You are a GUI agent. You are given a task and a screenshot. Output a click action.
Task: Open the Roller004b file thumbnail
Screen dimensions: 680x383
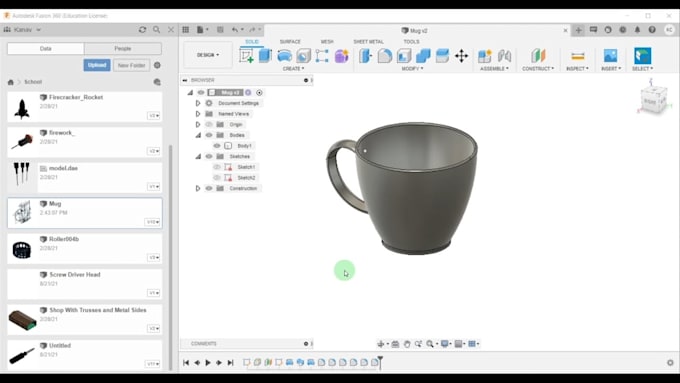tap(22, 249)
